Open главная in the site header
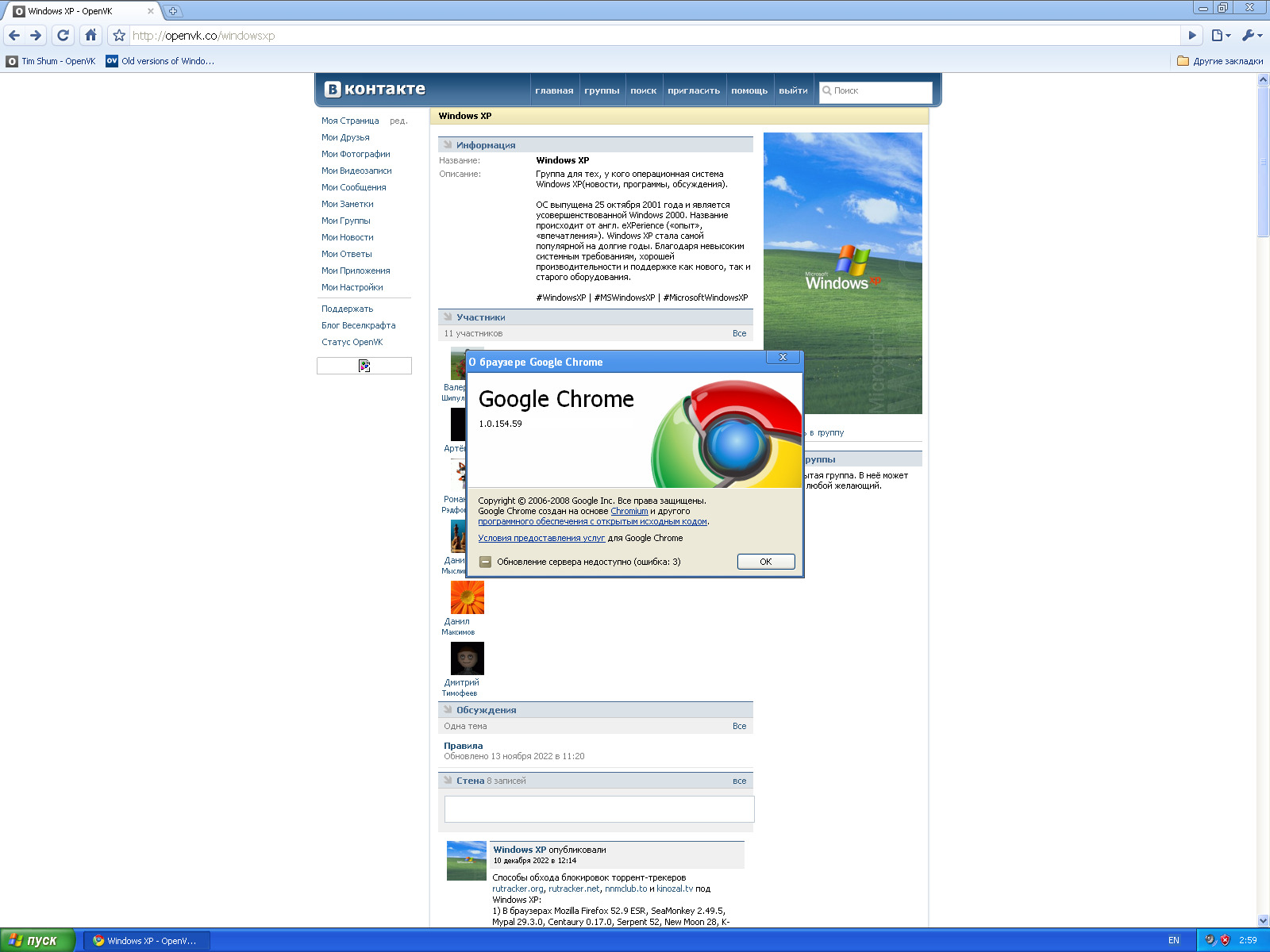Screen dimensions: 1270x952 [x=554, y=90]
